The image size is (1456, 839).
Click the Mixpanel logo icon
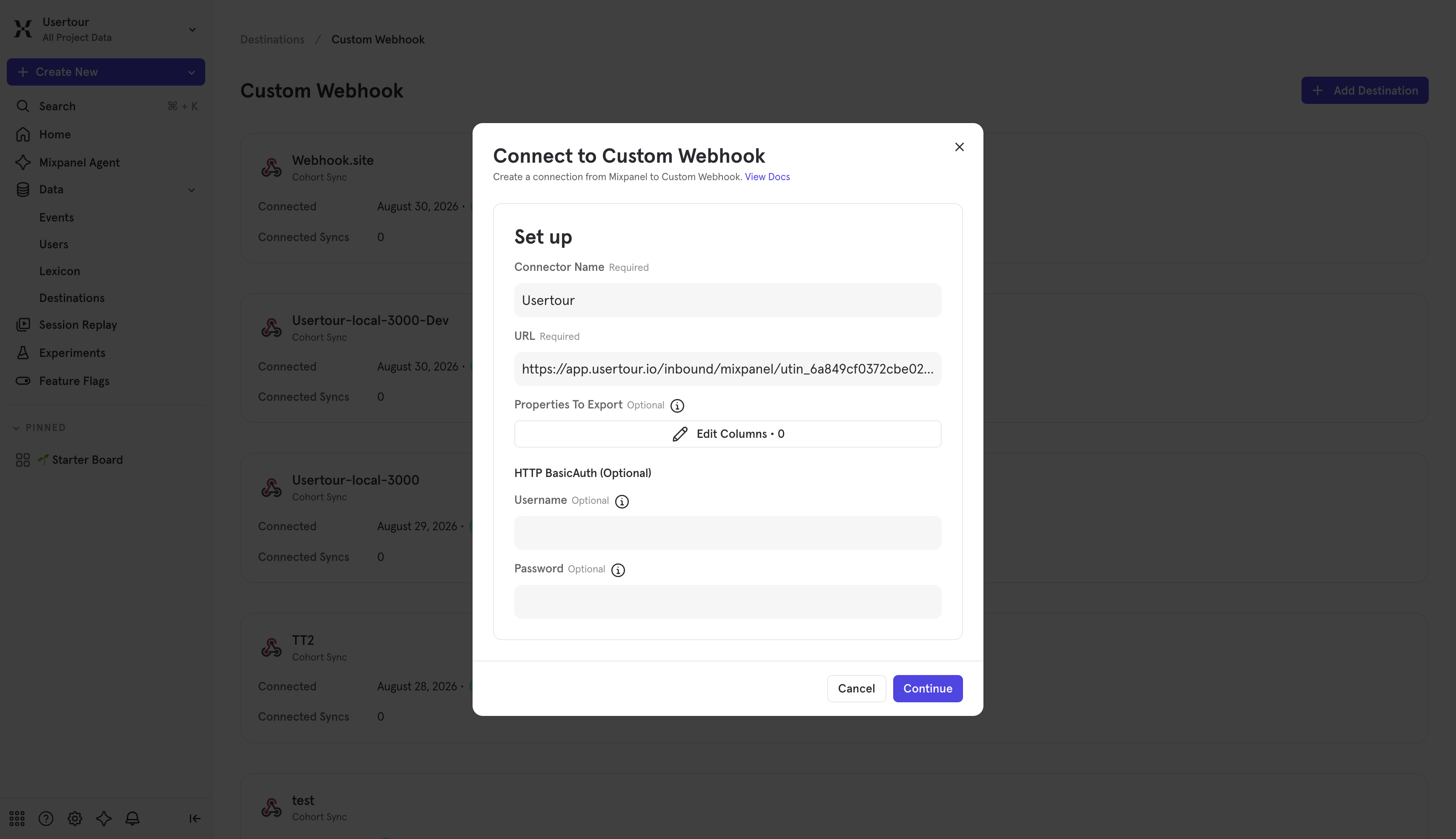point(23,29)
